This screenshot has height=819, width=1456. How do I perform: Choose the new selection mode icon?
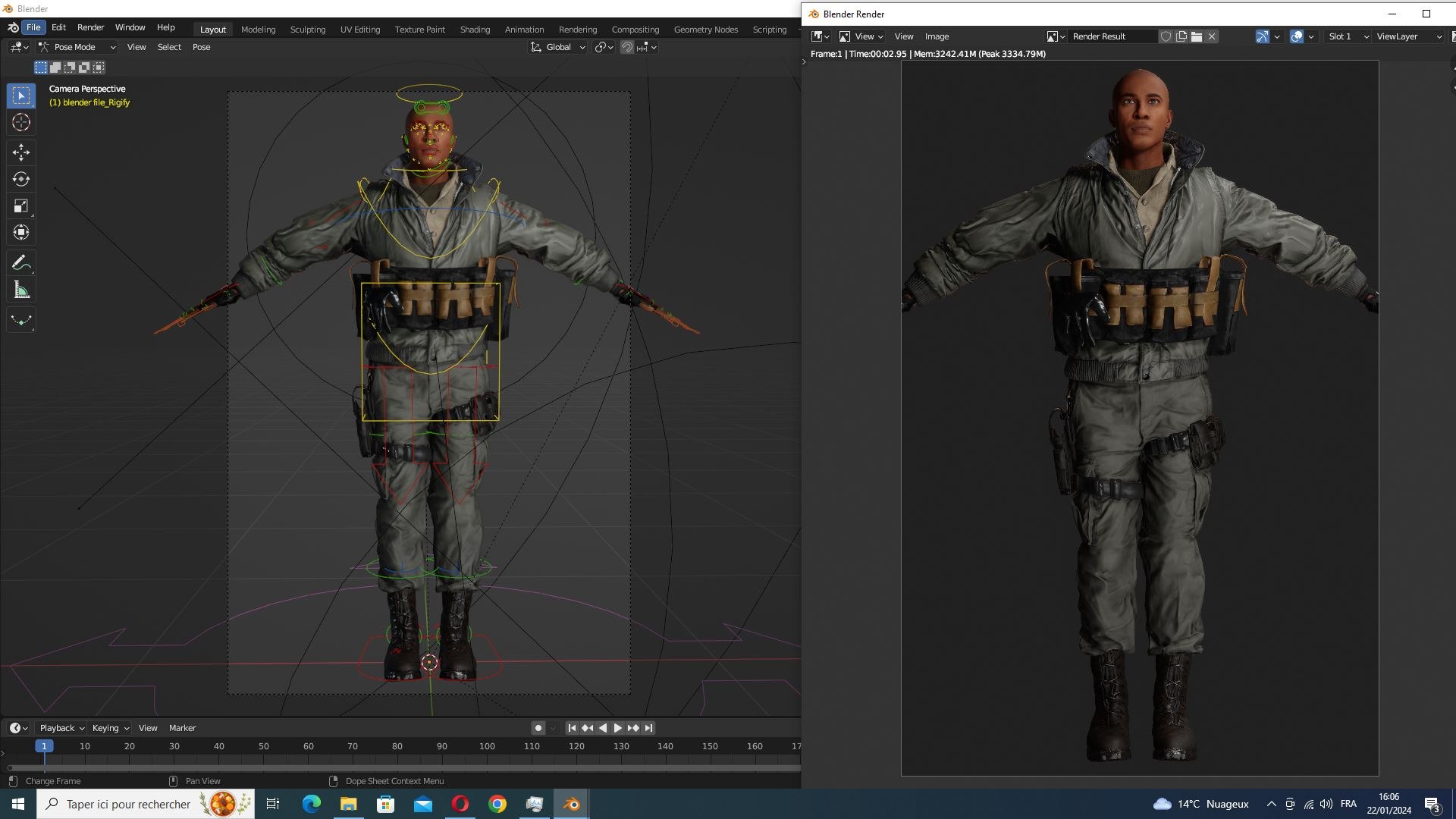(41, 67)
